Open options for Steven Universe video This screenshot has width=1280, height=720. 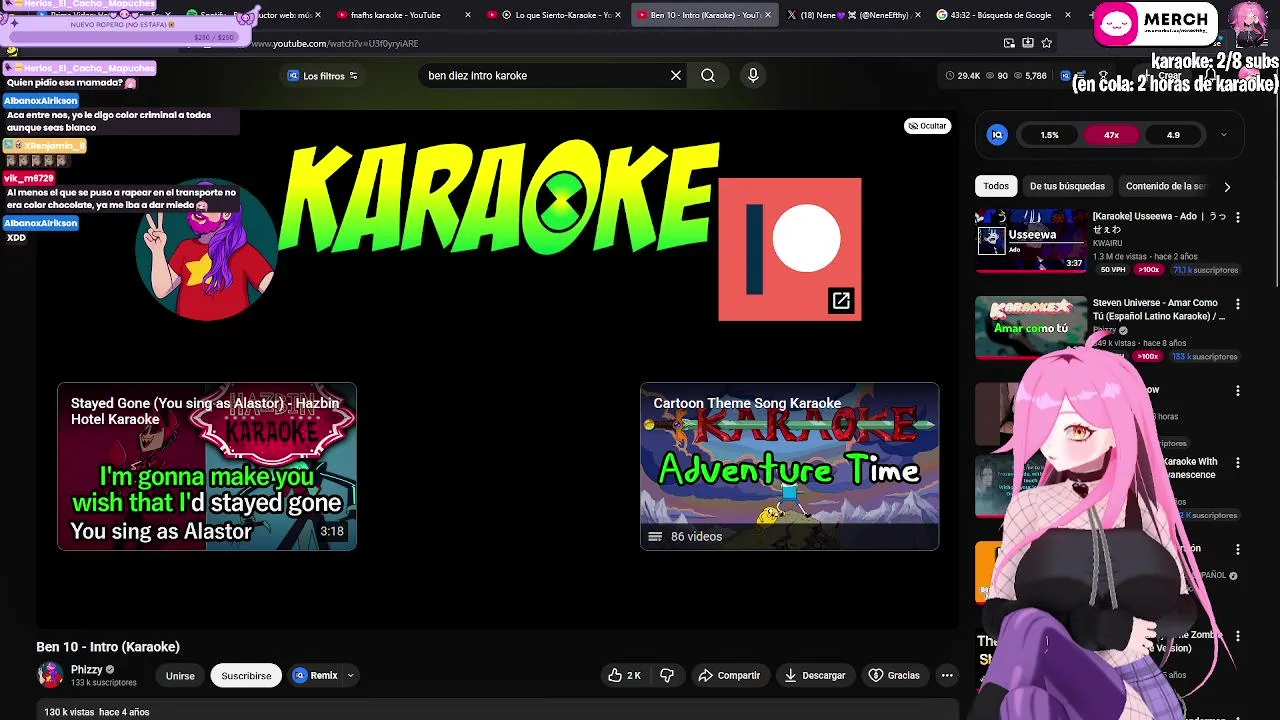[x=1237, y=304]
